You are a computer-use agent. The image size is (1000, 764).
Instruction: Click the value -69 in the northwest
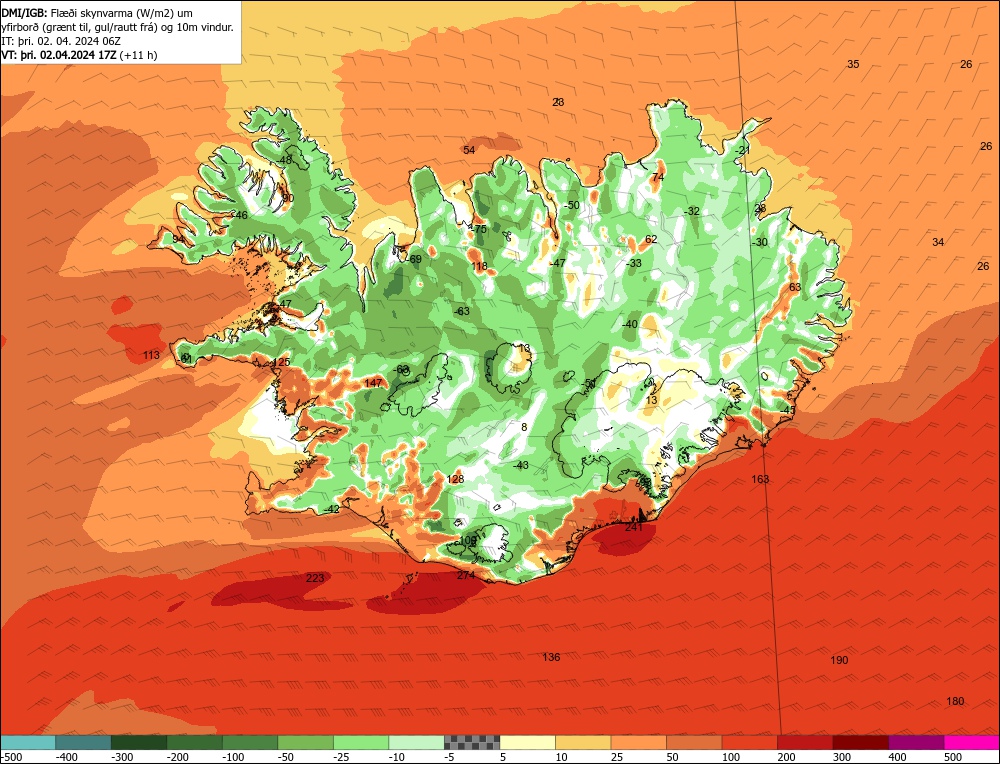415,259
